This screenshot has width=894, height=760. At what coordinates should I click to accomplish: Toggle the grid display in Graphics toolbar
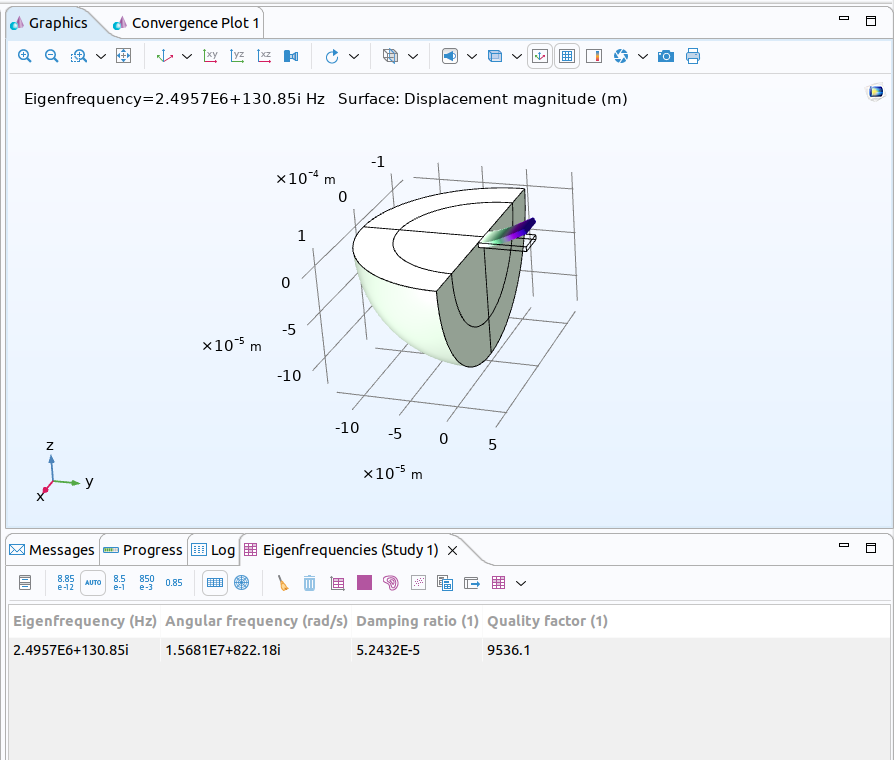(x=567, y=56)
